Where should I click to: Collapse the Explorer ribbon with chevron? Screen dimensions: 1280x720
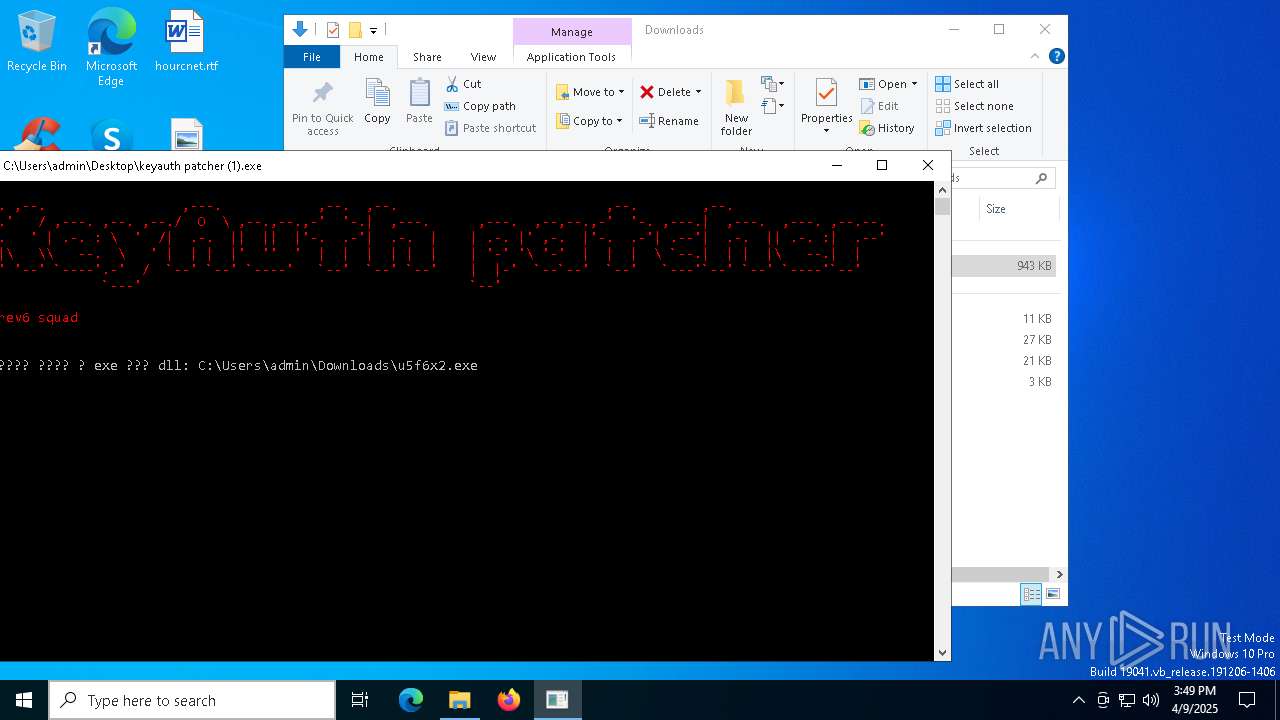(1035, 56)
